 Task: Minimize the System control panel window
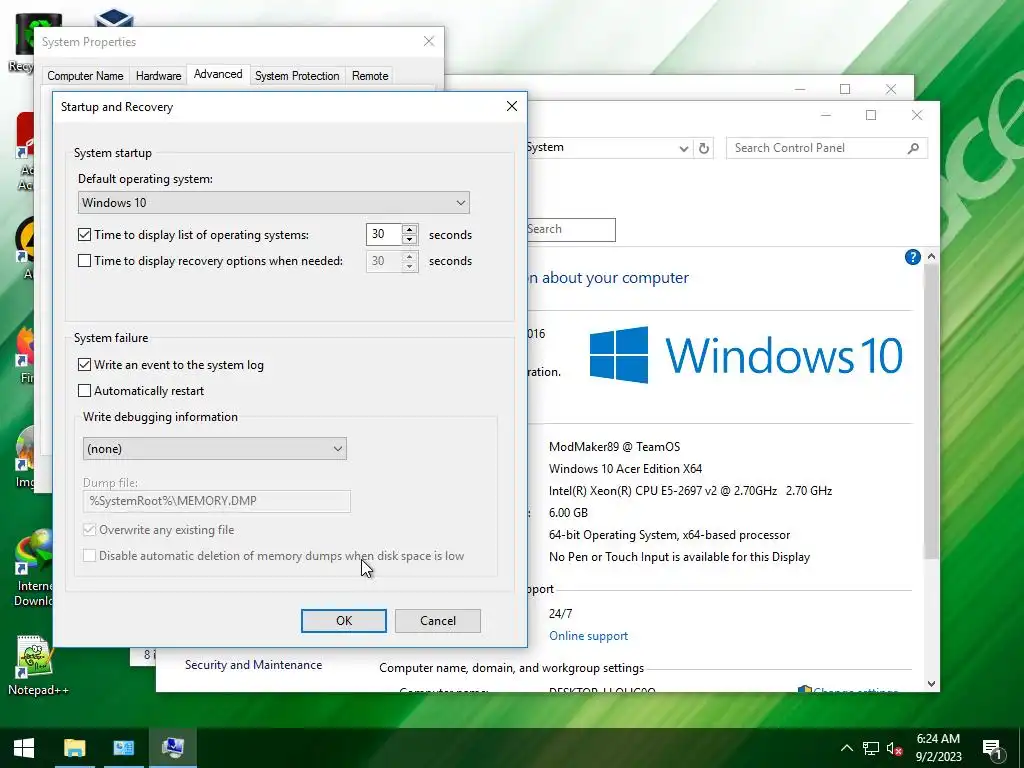pos(825,116)
